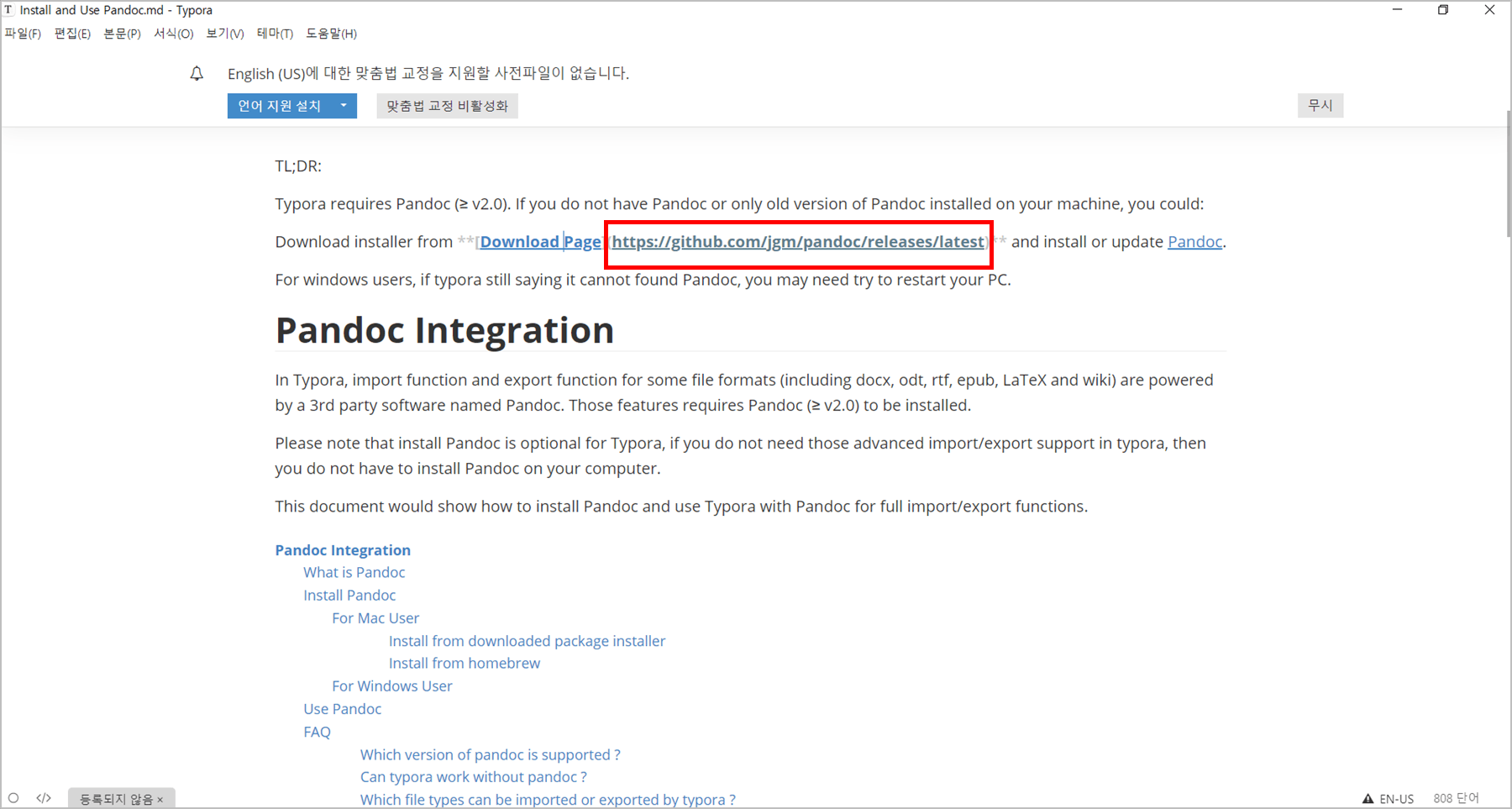Screen dimensions: 1512x809
Task: Toggle sidebar with the circle icon
Action: click(13, 798)
